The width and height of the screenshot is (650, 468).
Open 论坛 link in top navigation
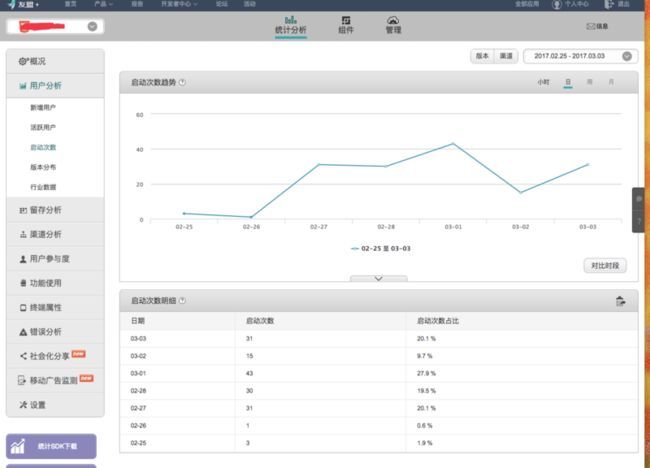coord(222,4)
